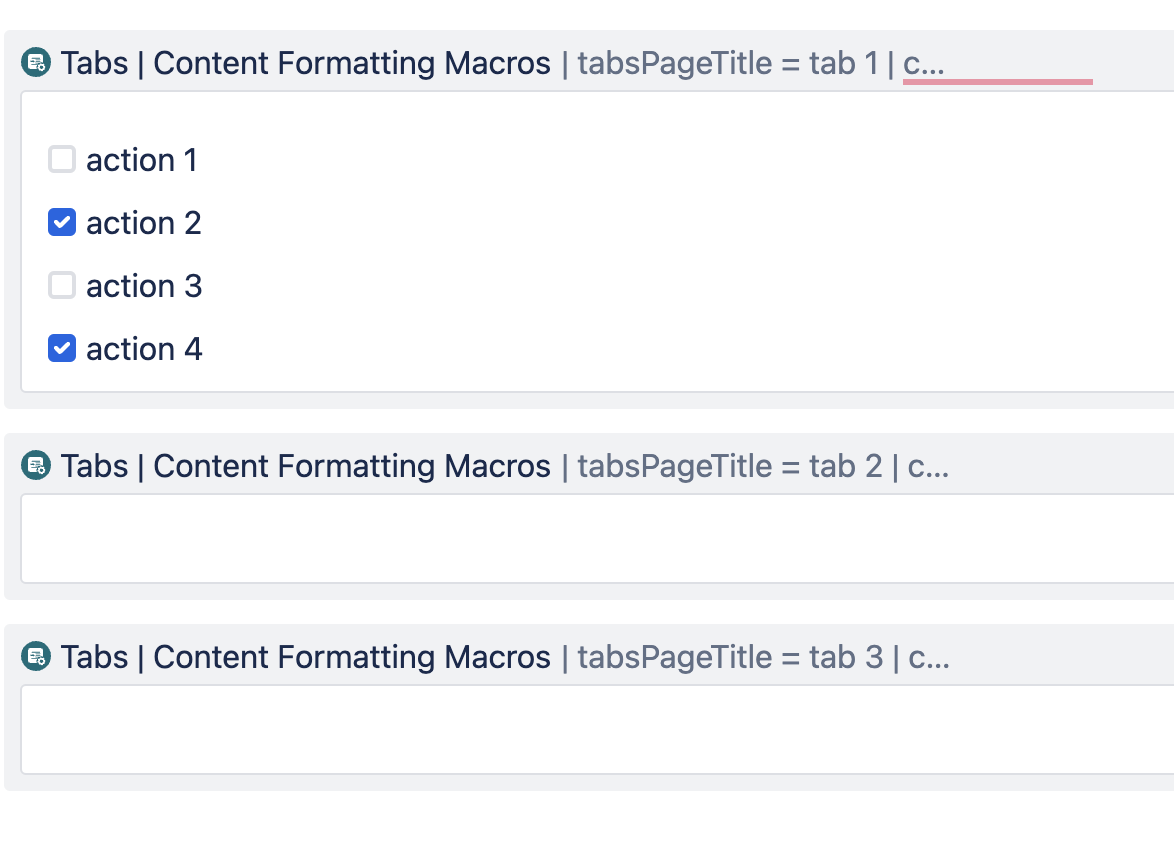Click the pink underline beneath the truncated text
The height and width of the screenshot is (848, 1174).
[997, 82]
